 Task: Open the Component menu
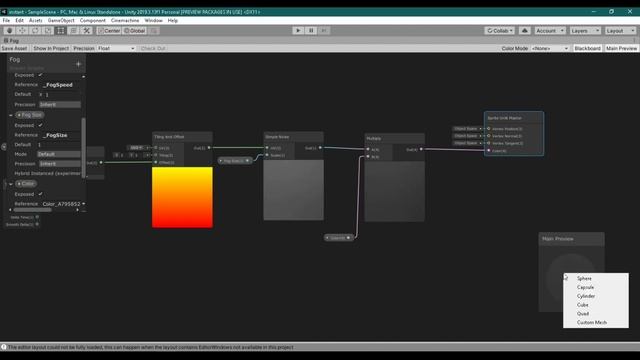coord(93,20)
